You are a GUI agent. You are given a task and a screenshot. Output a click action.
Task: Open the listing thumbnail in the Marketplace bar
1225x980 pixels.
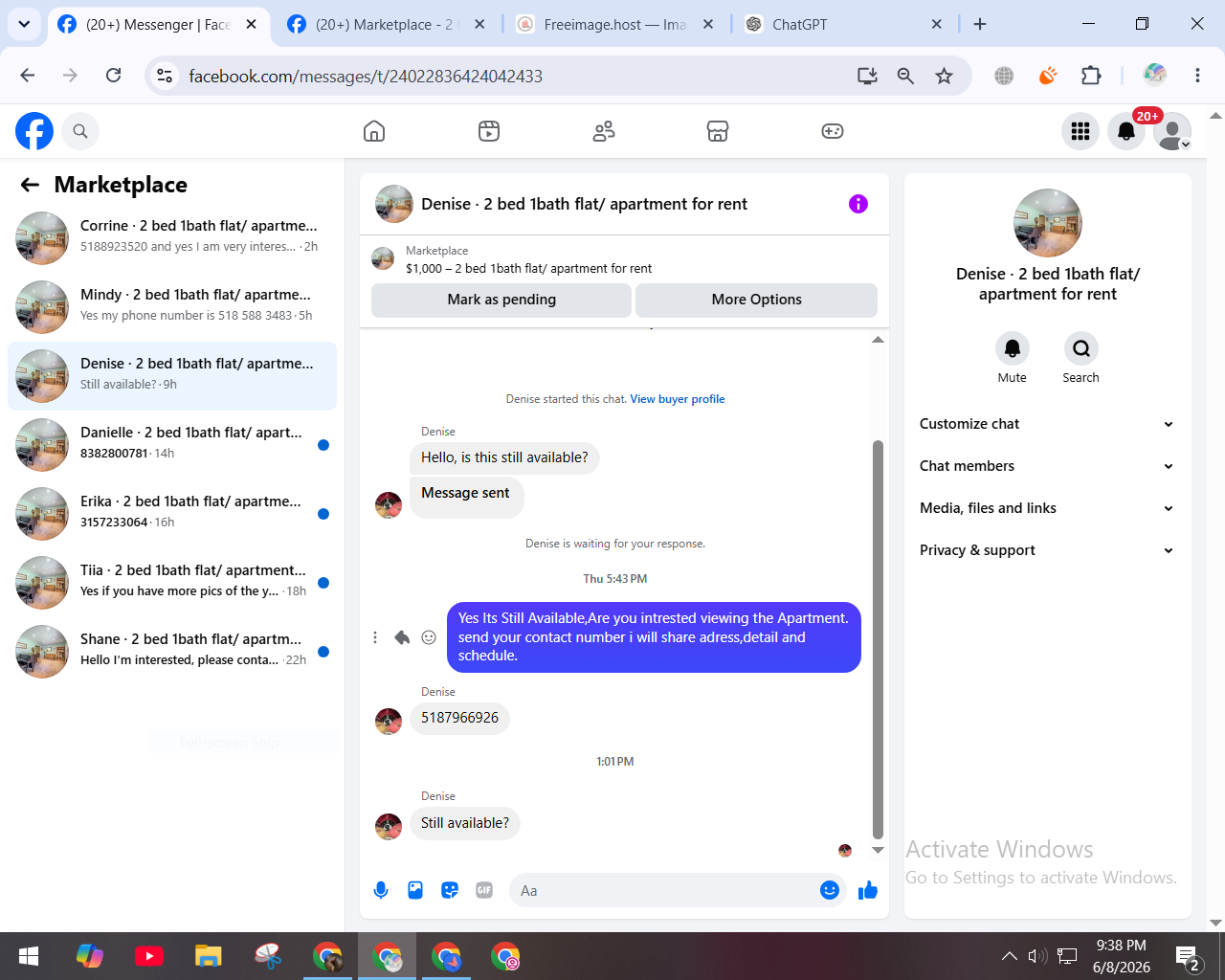(383, 258)
